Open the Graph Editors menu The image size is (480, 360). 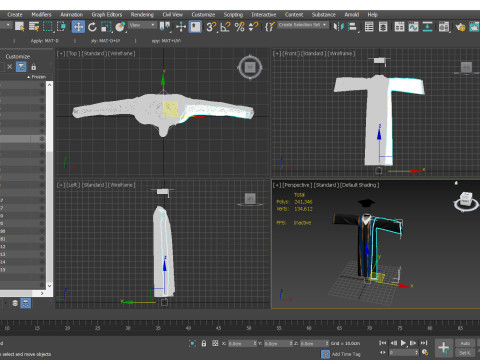coord(107,15)
